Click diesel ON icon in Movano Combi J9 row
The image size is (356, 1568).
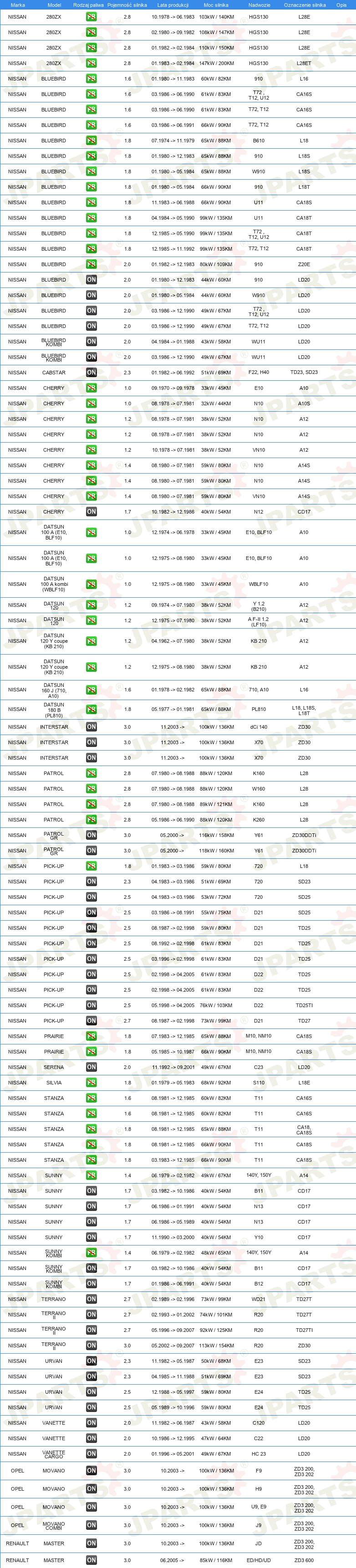91,1525
